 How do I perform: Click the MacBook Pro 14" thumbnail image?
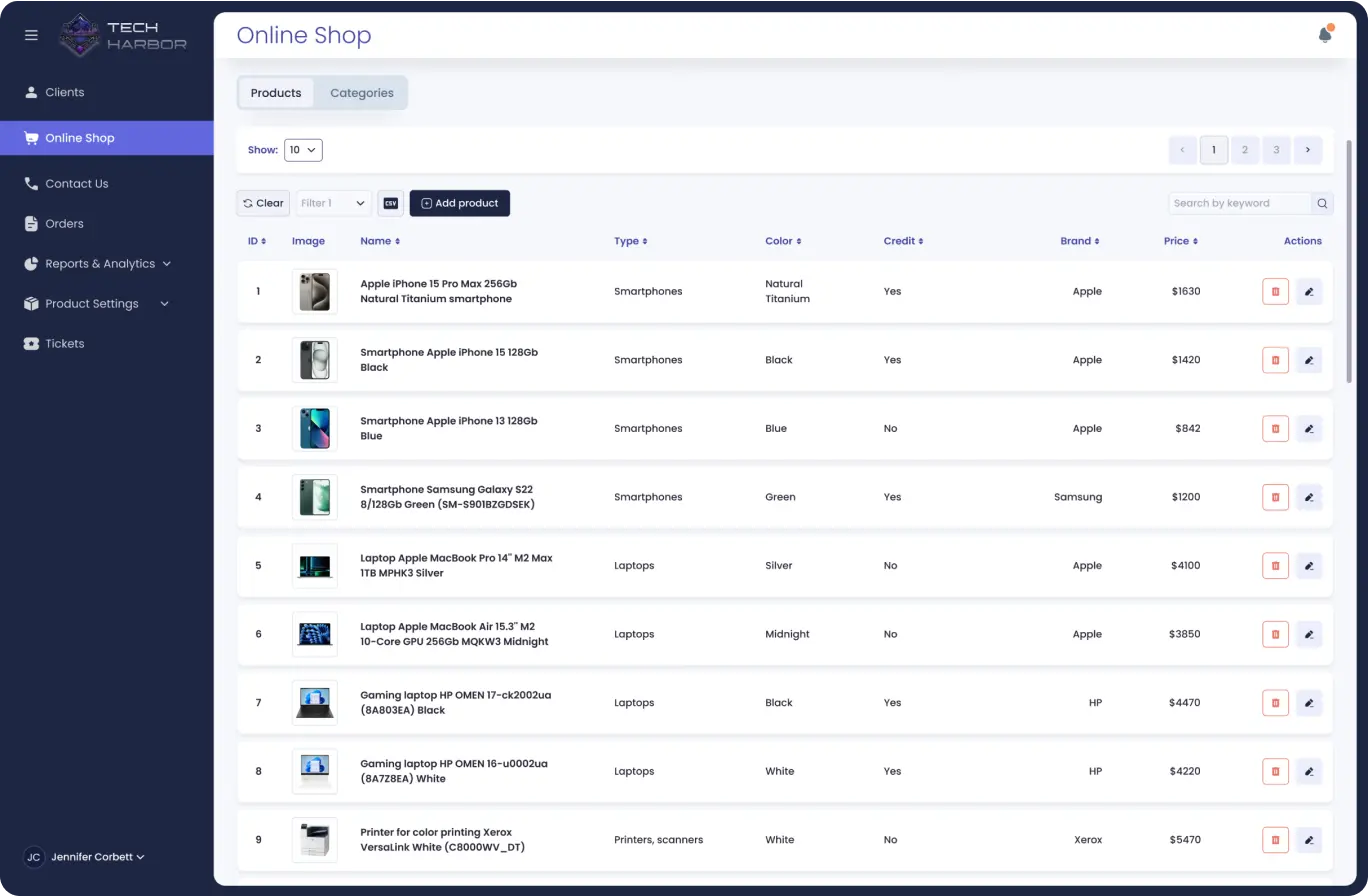coord(314,566)
